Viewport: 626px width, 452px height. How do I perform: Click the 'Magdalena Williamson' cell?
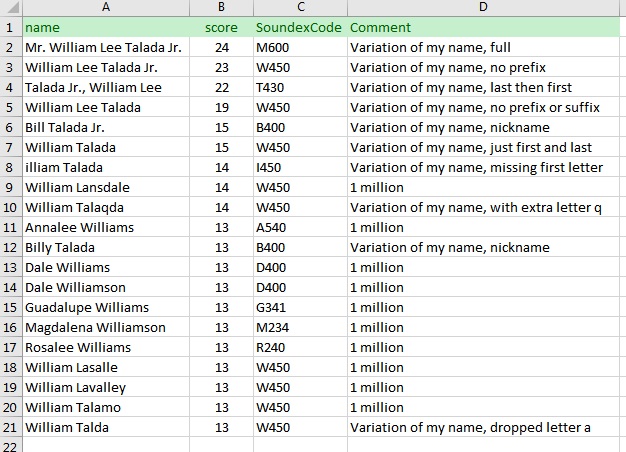tap(105, 328)
